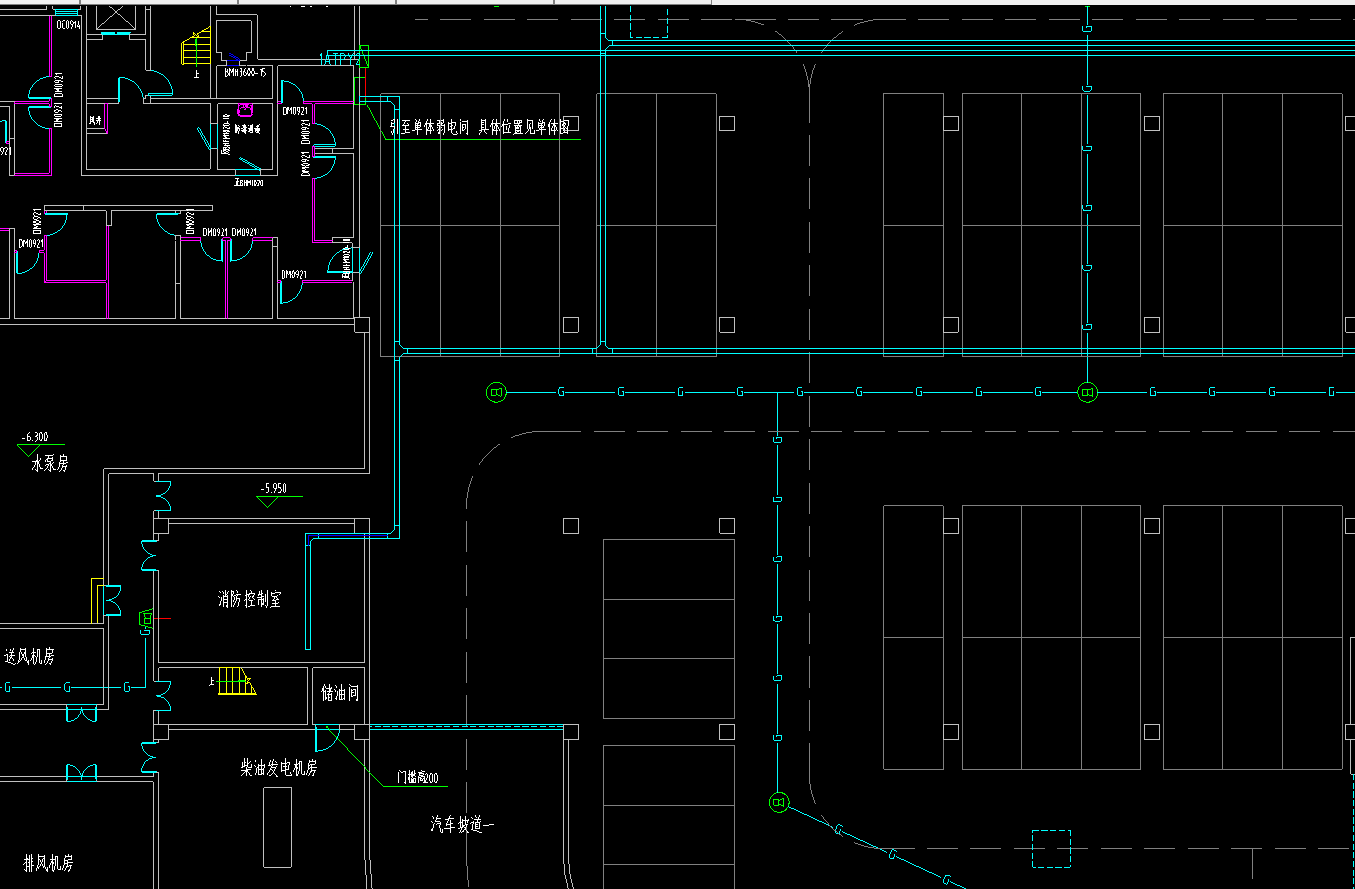
Task: Select the 门槛高200 annotation text
Action: pyautogui.click(x=417, y=777)
